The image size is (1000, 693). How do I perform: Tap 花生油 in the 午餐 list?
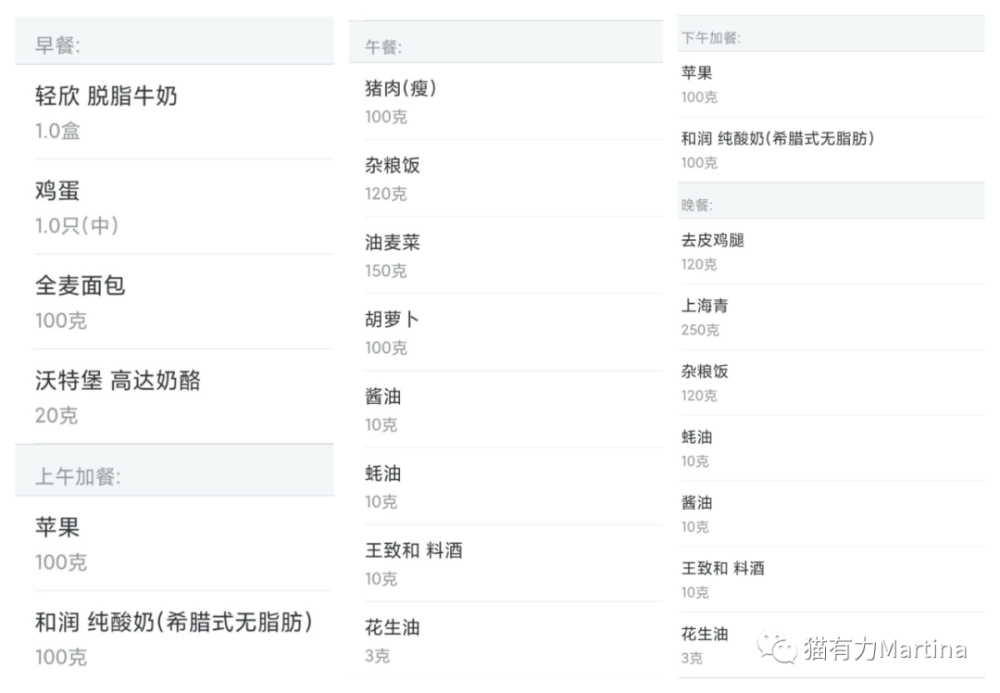pyautogui.click(x=506, y=641)
